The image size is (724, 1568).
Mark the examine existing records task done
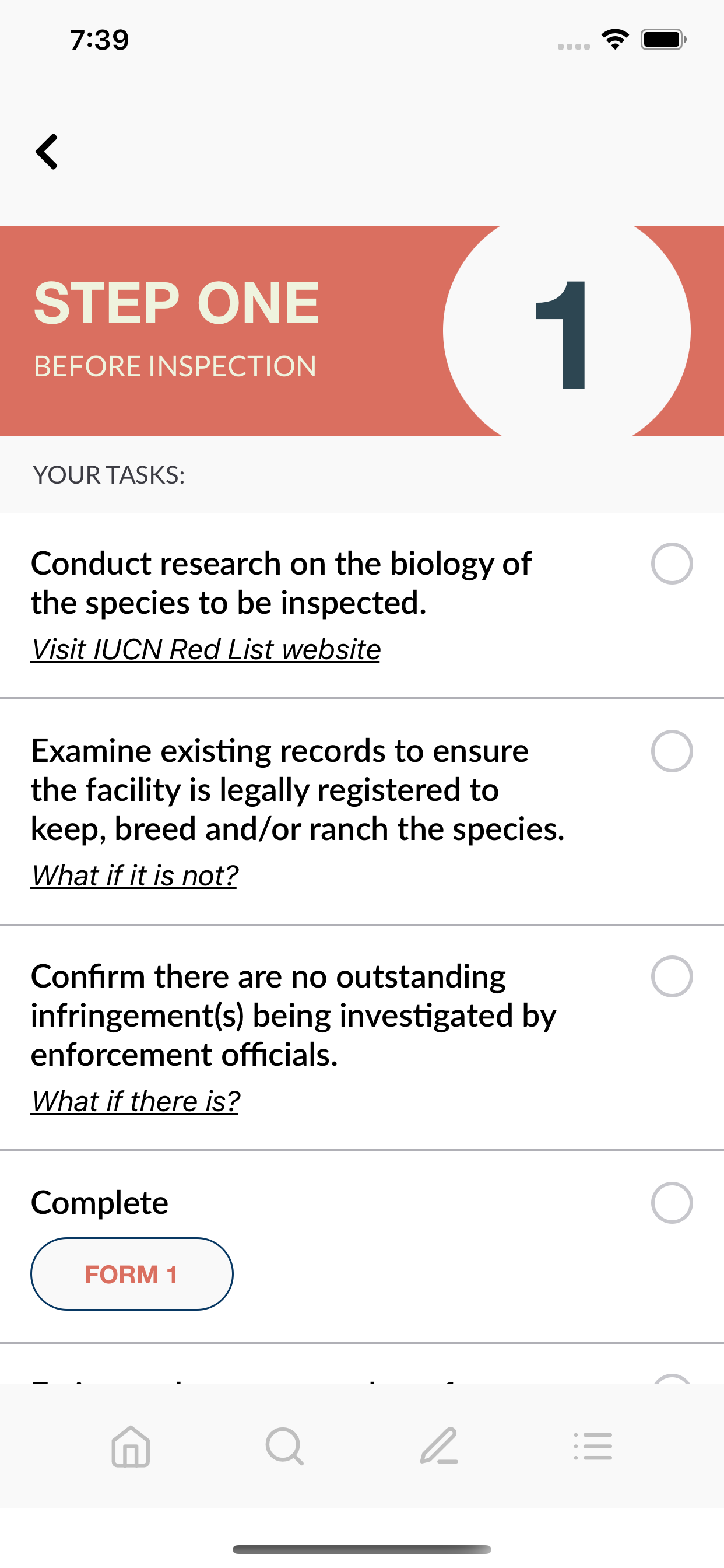tap(672, 751)
